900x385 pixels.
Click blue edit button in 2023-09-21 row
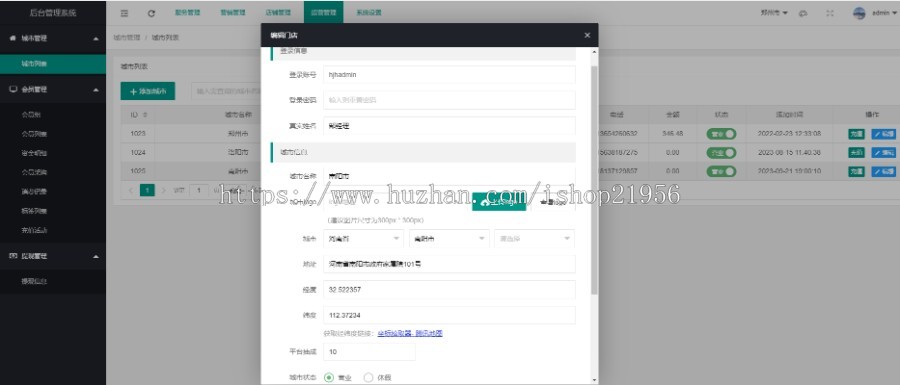(883, 171)
